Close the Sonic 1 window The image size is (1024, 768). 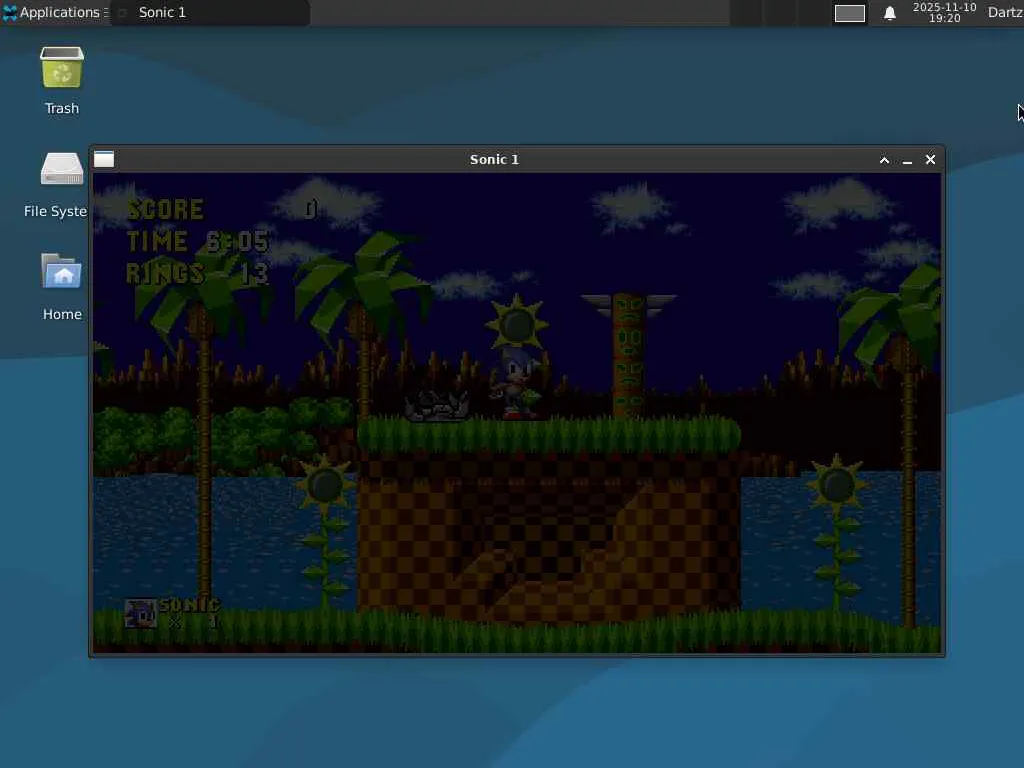[931, 159]
